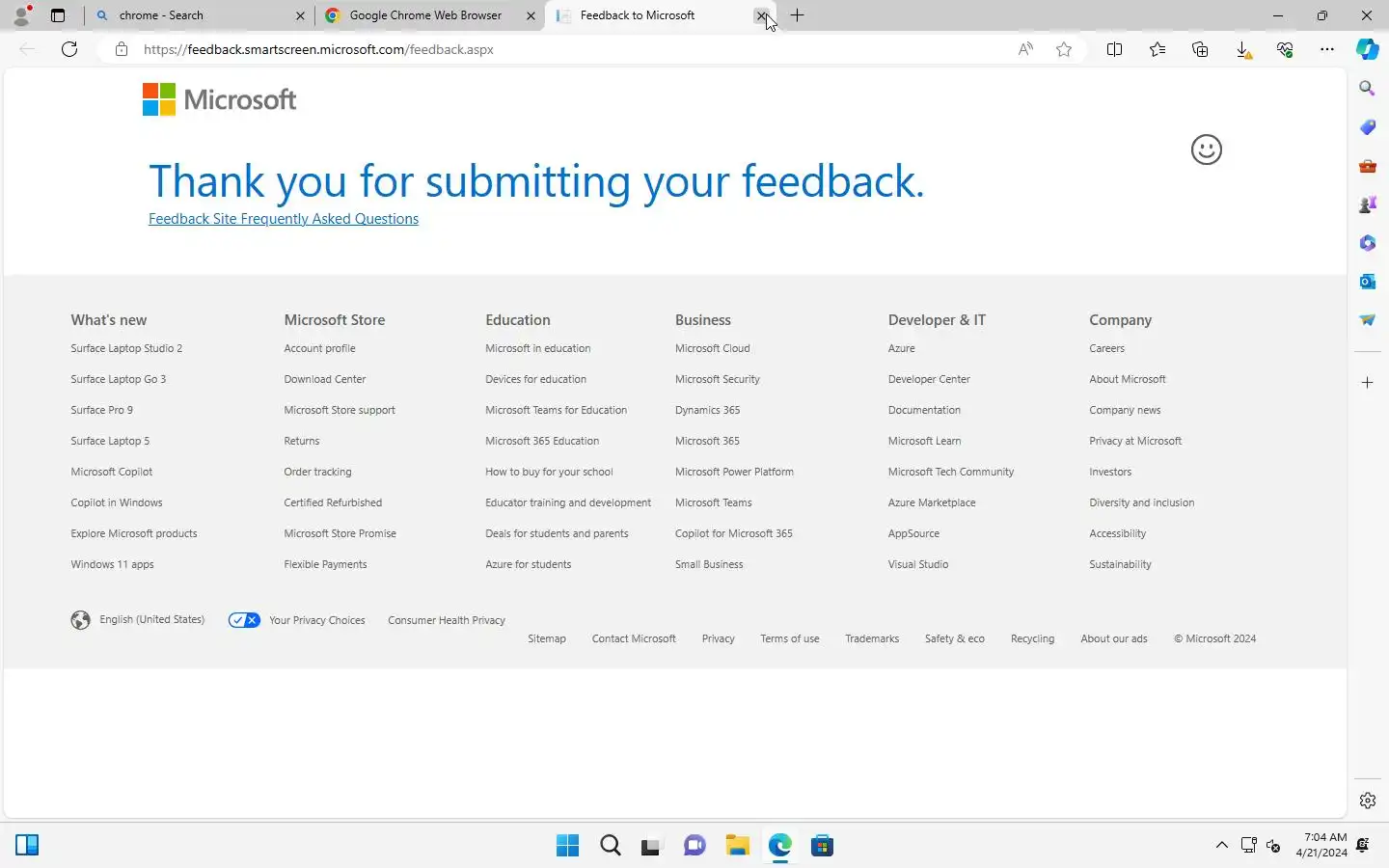Open Trademarks footer link
Viewport: 1389px width, 868px height.
(x=872, y=638)
